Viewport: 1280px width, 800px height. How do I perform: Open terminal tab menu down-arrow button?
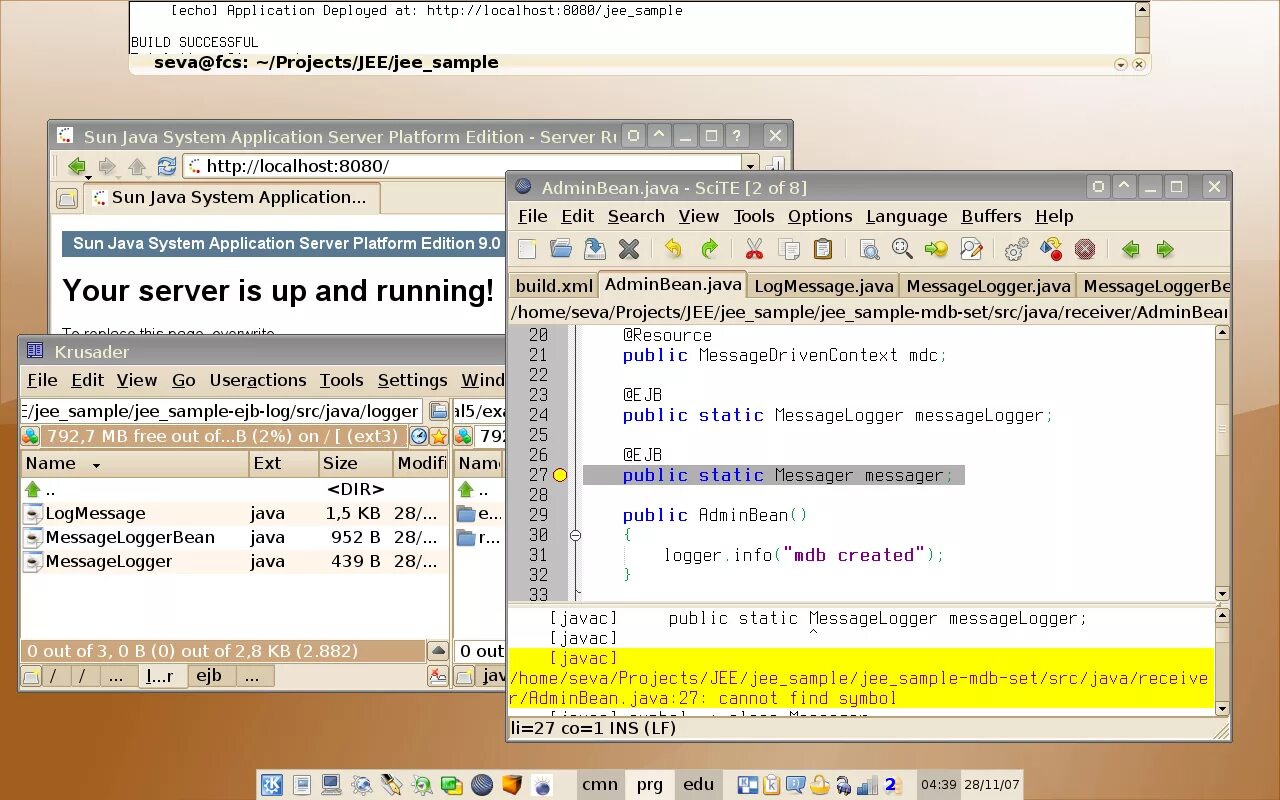[1121, 64]
